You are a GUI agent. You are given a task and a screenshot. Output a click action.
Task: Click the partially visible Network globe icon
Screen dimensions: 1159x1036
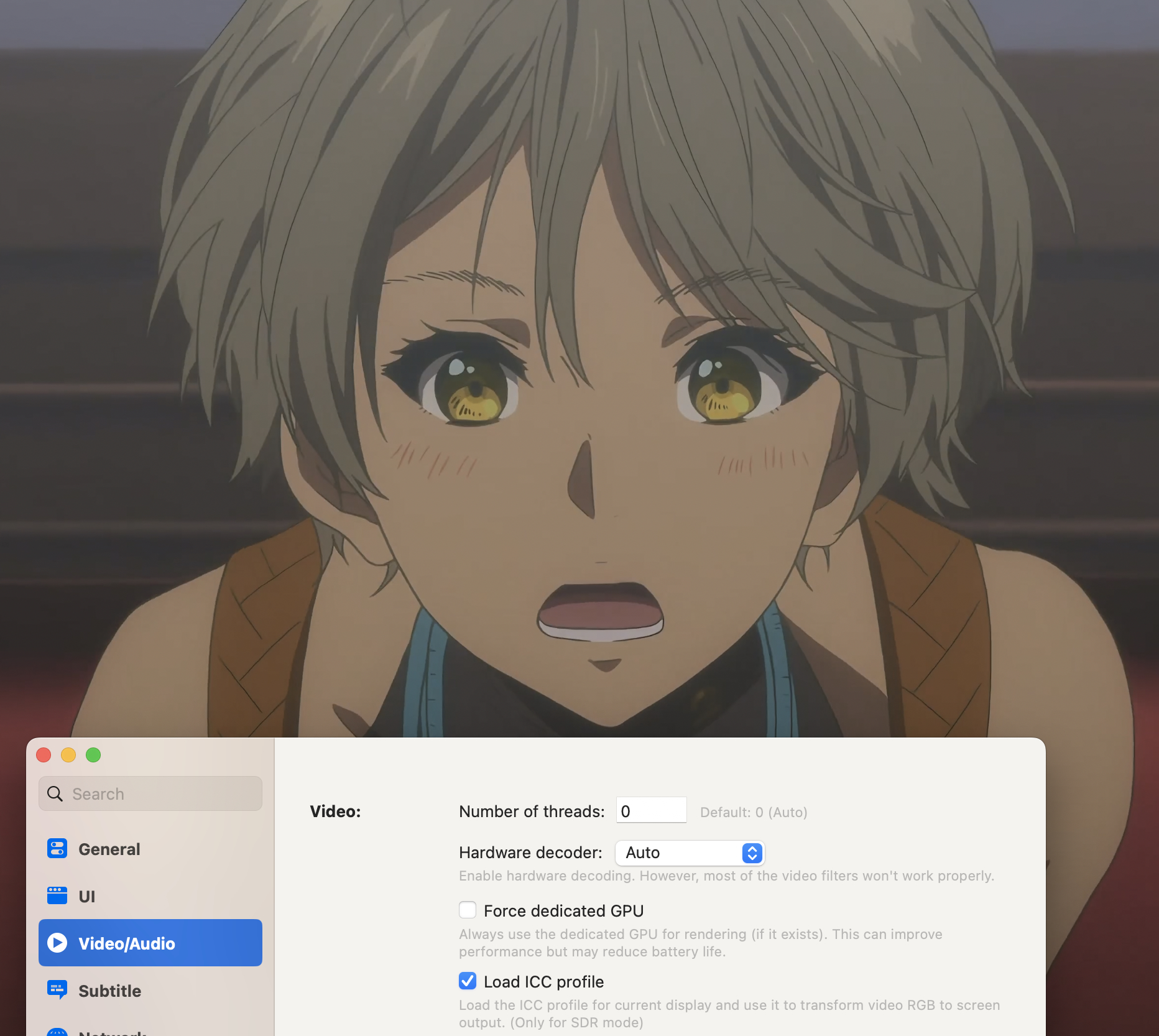click(x=57, y=1032)
